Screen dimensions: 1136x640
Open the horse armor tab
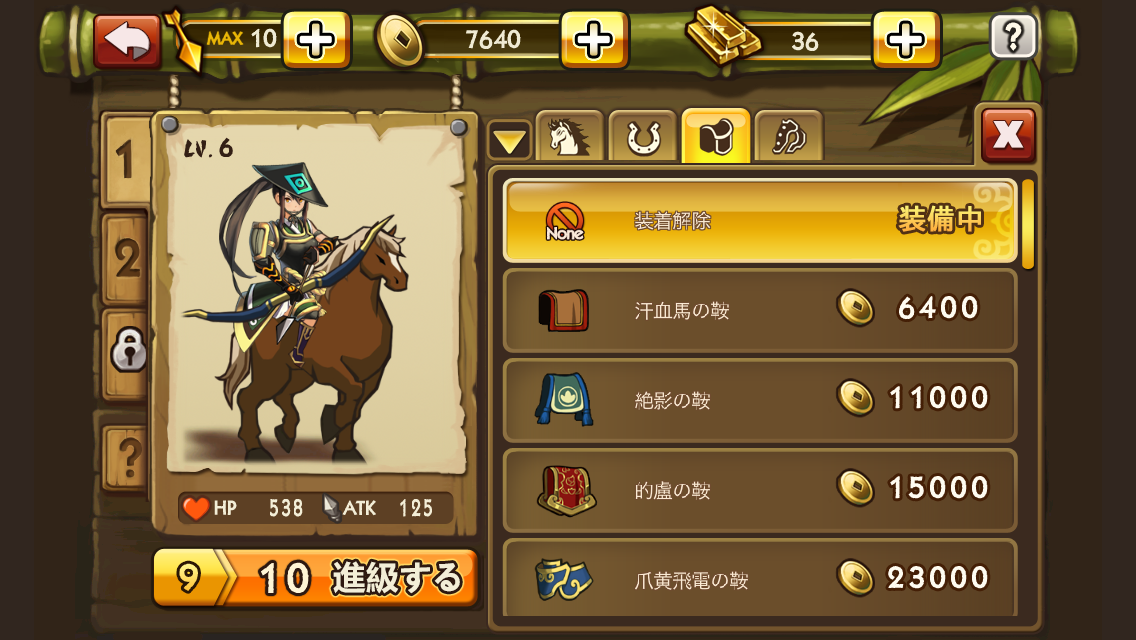789,136
